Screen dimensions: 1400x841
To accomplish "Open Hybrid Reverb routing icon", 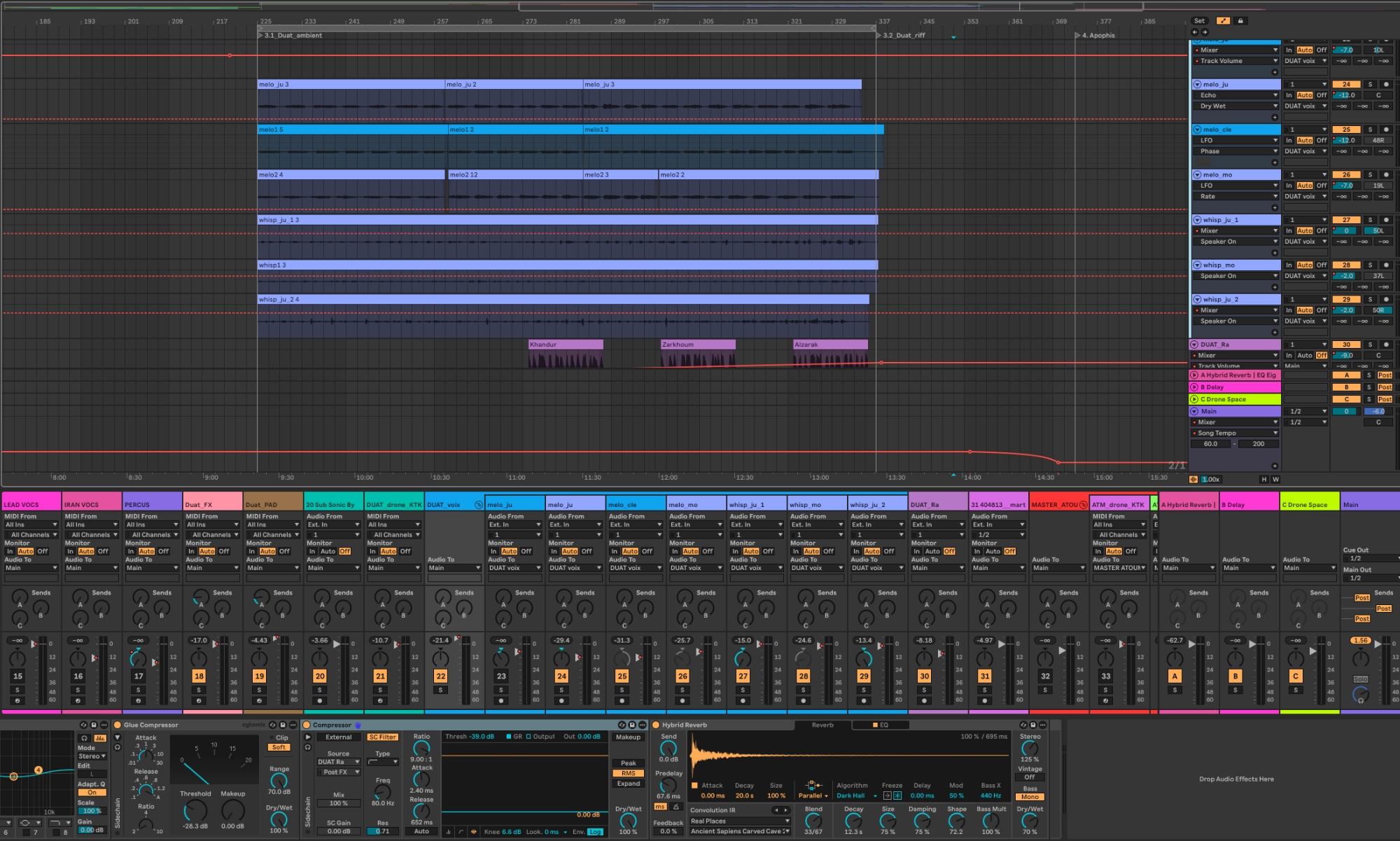I will pyautogui.click(x=812, y=786).
